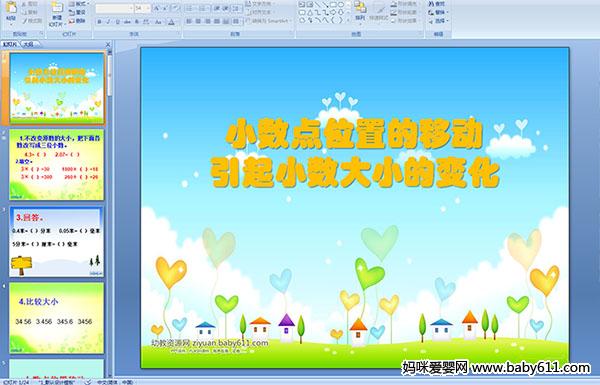This screenshot has height=385, width=600.
Task: Click the font color A icon
Action: pos(171,22)
